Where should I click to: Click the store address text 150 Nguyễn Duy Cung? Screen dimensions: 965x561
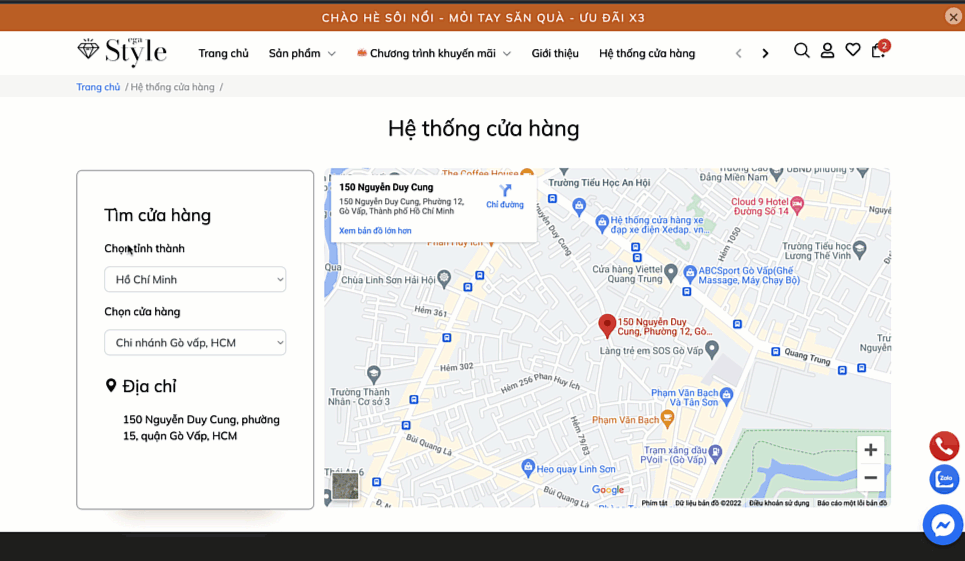pyautogui.click(x=201, y=428)
